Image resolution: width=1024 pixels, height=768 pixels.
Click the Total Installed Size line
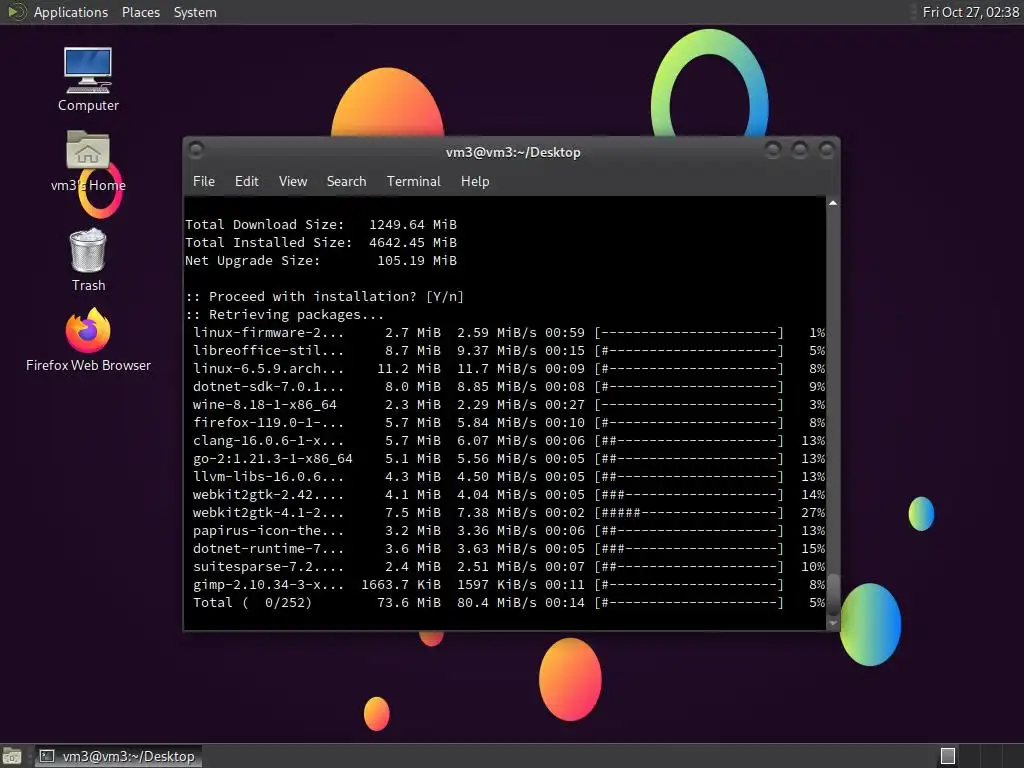pos(321,242)
